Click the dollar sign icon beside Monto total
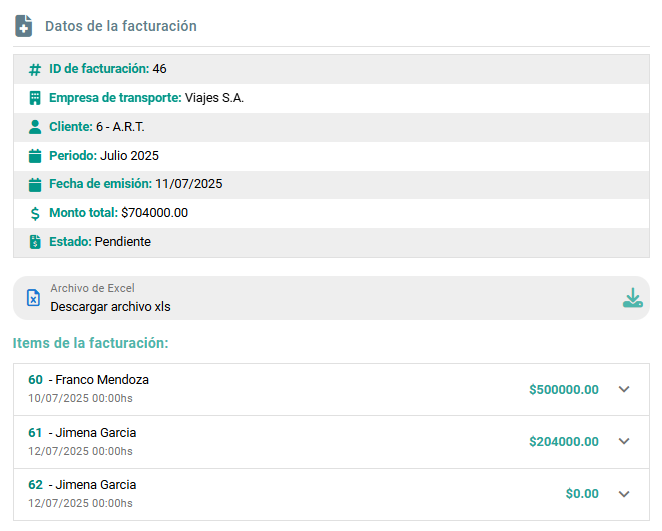This screenshot has height=531, width=662. click(x=35, y=213)
